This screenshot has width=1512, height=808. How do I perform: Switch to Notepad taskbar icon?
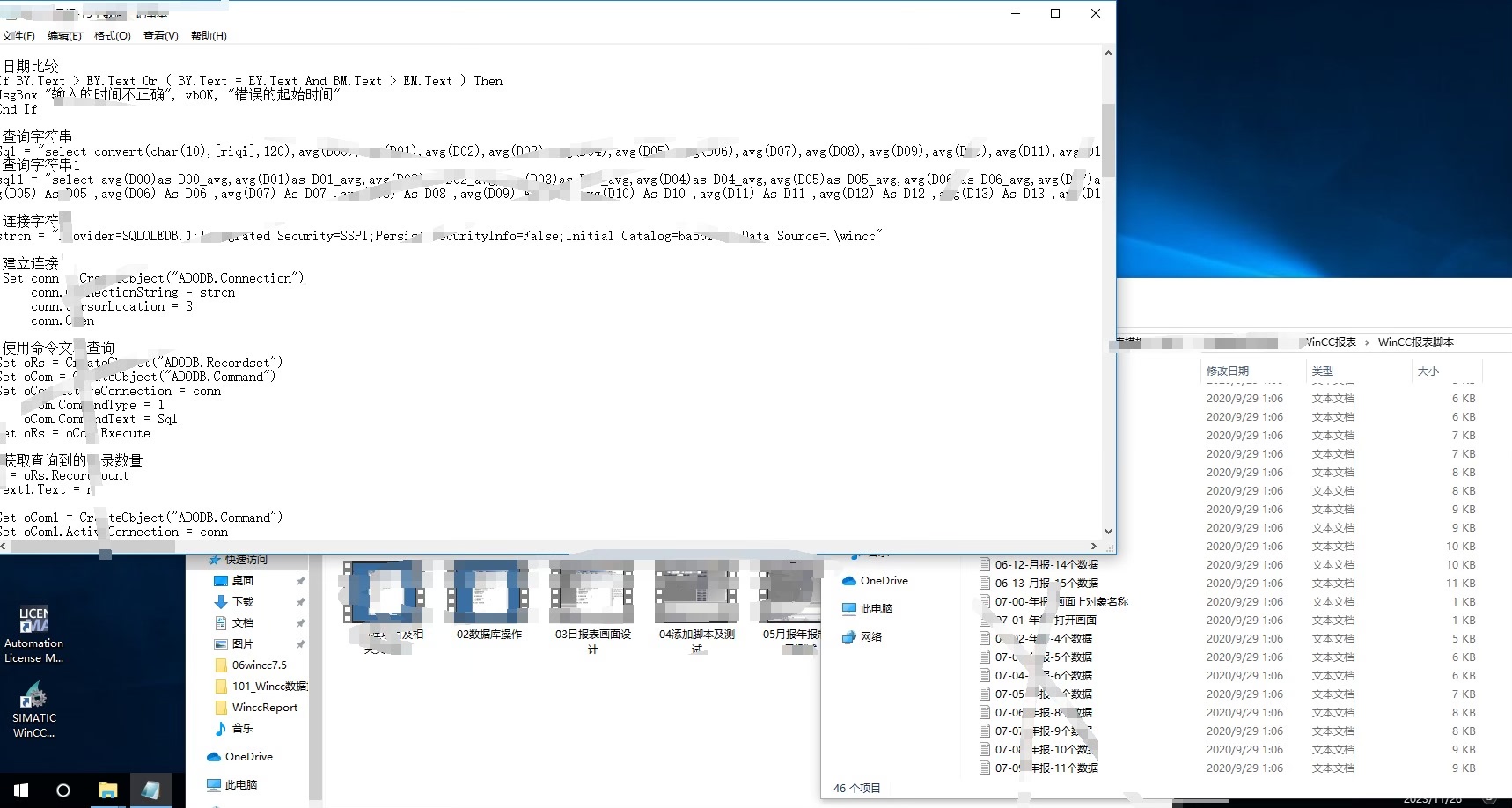point(150,790)
